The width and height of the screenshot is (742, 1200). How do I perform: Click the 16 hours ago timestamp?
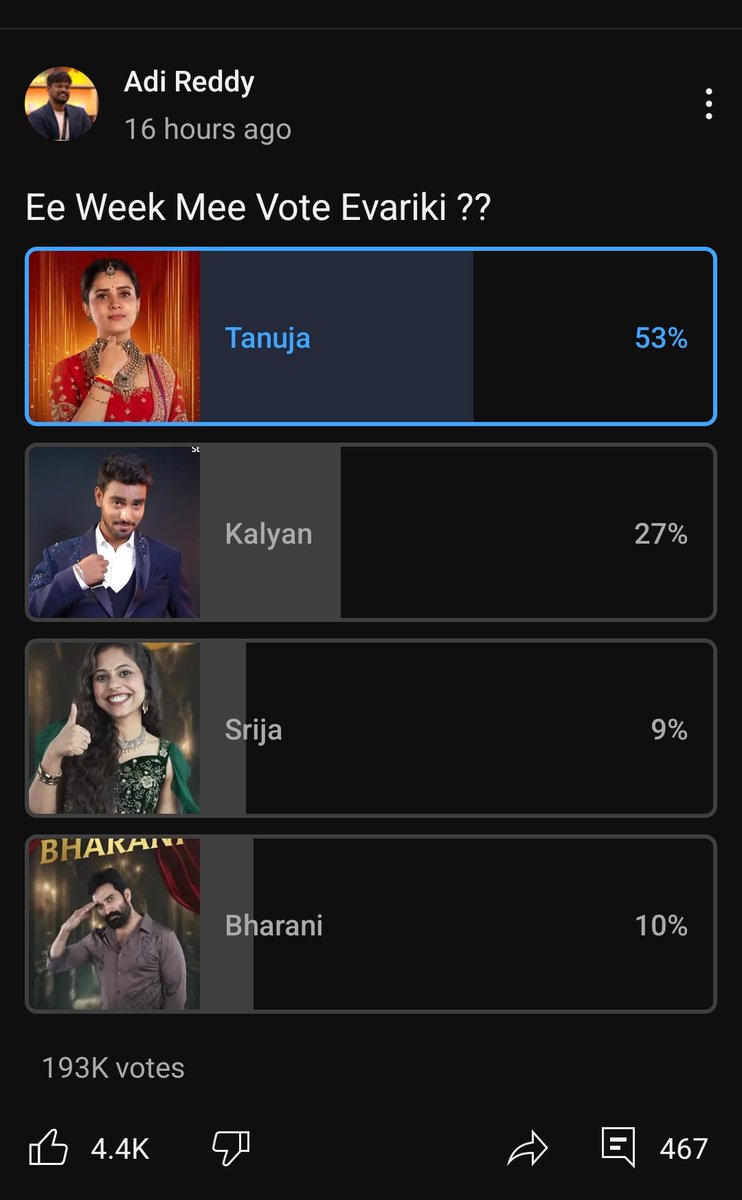[x=208, y=129]
